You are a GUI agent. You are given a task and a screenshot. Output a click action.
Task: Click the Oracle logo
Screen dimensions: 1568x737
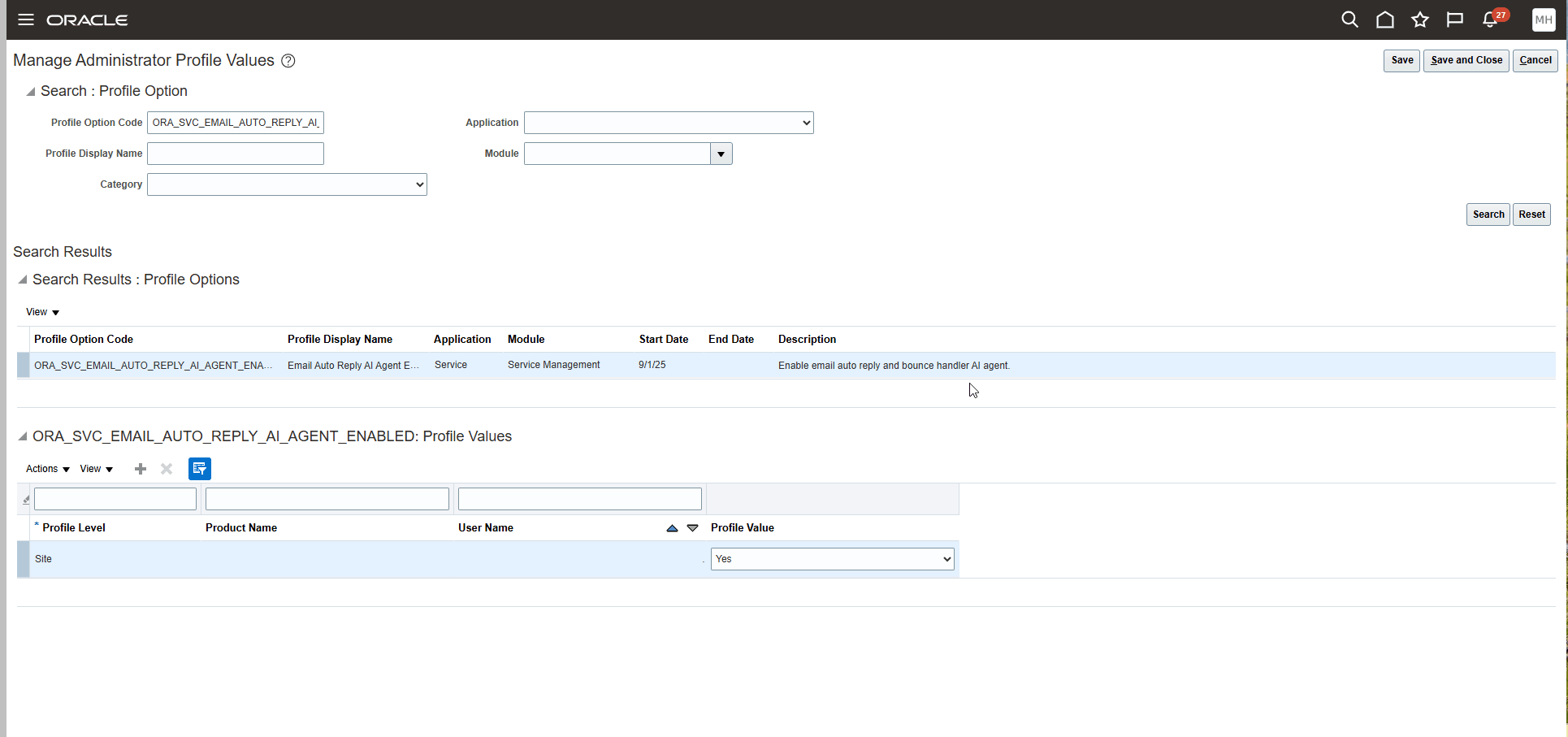pos(87,20)
